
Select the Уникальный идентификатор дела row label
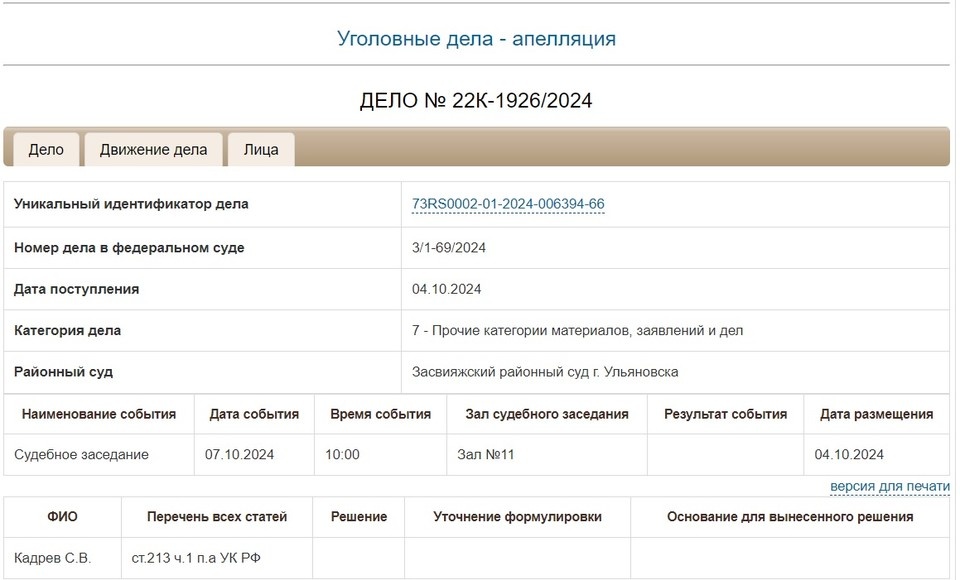click(132, 204)
